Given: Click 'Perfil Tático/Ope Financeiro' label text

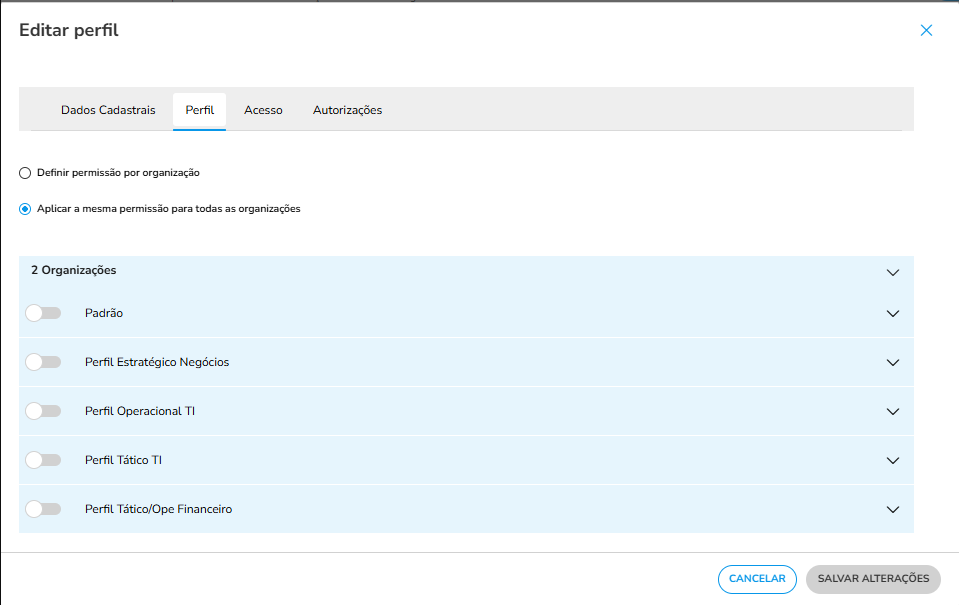Looking at the screenshot, I should pos(158,509).
